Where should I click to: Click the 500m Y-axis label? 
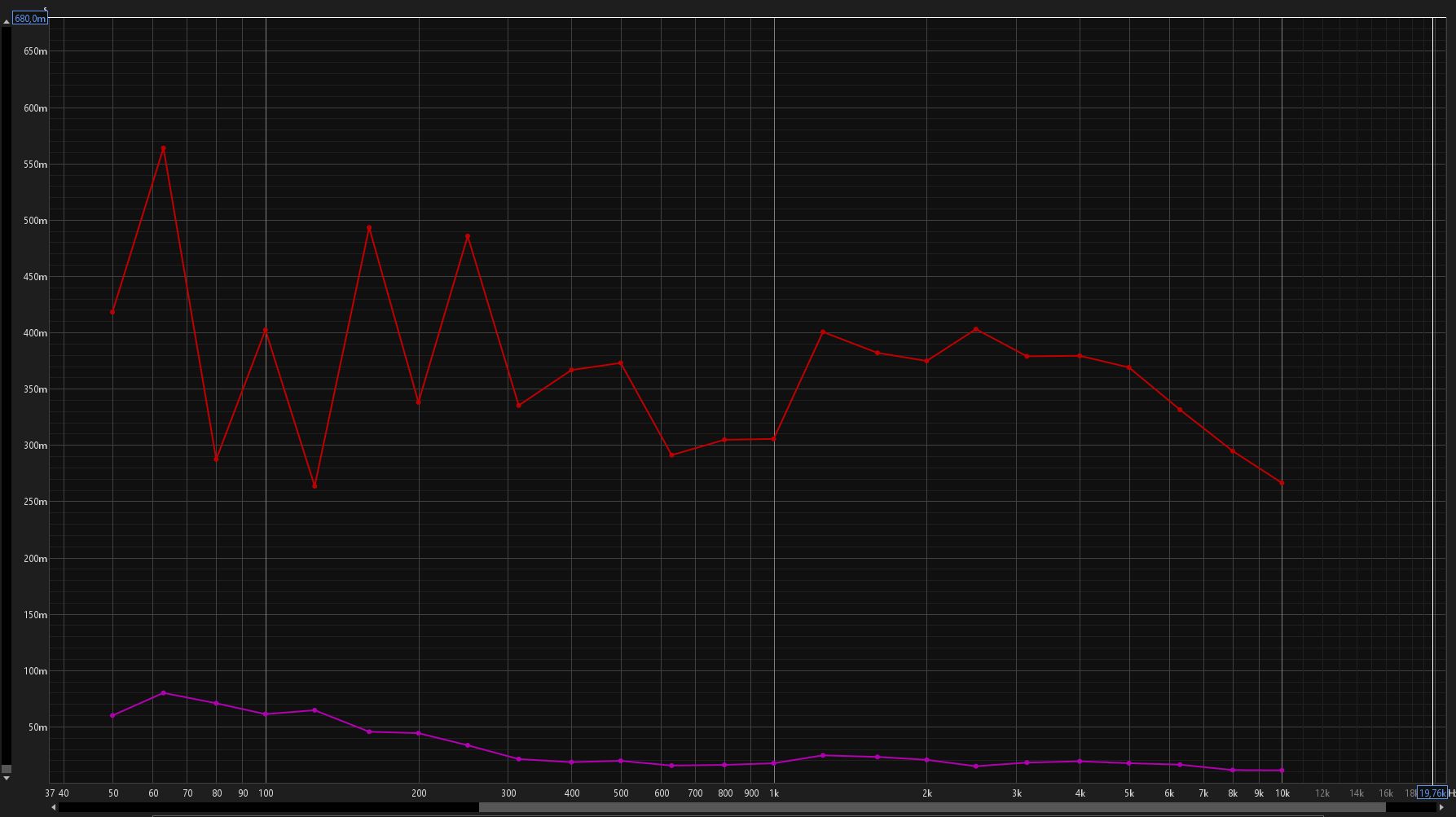coord(36,221)
